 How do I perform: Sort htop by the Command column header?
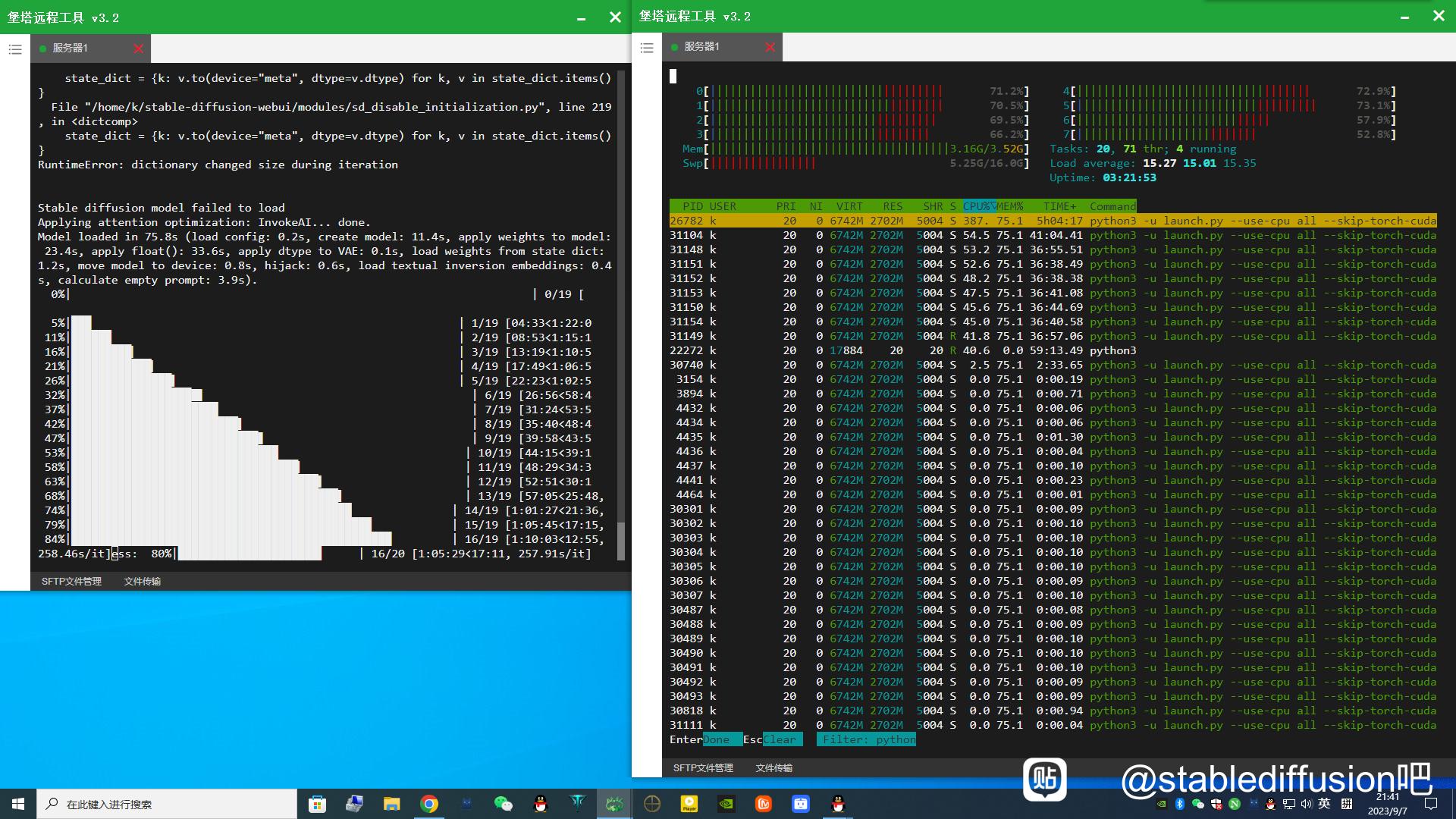coord(1112,206)
